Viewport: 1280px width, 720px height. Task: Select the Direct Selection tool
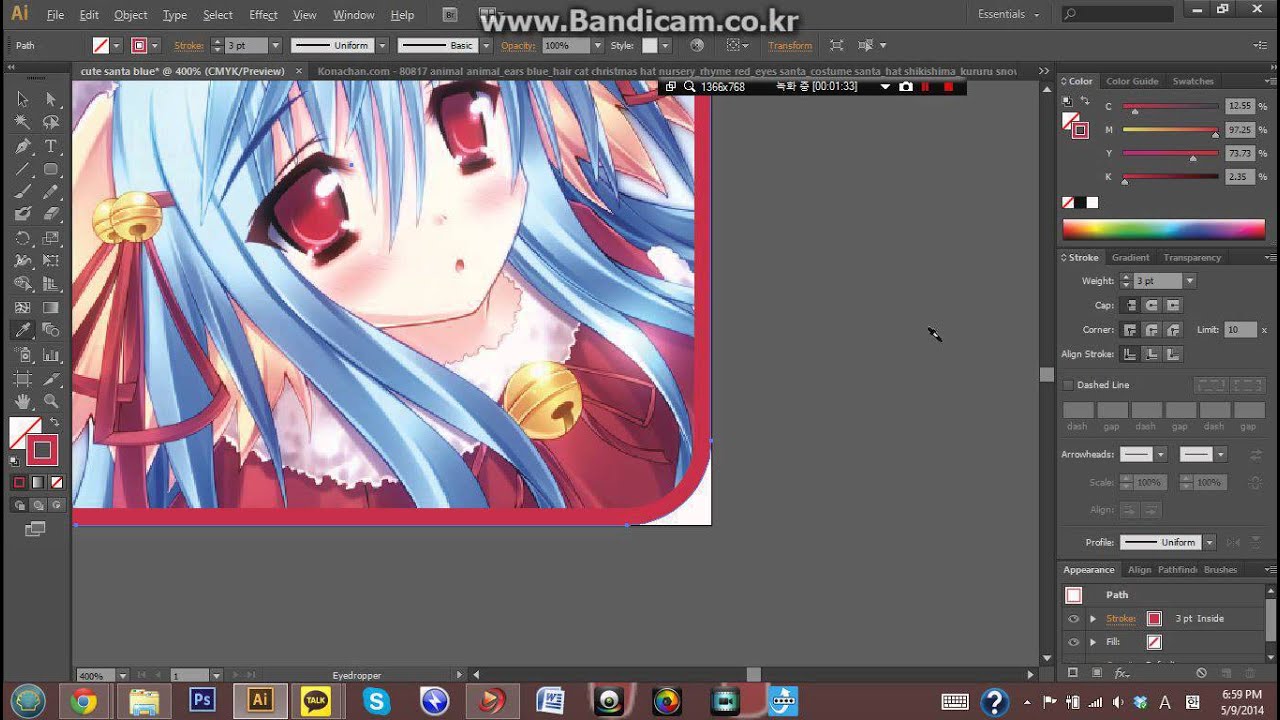coord(51,99)
